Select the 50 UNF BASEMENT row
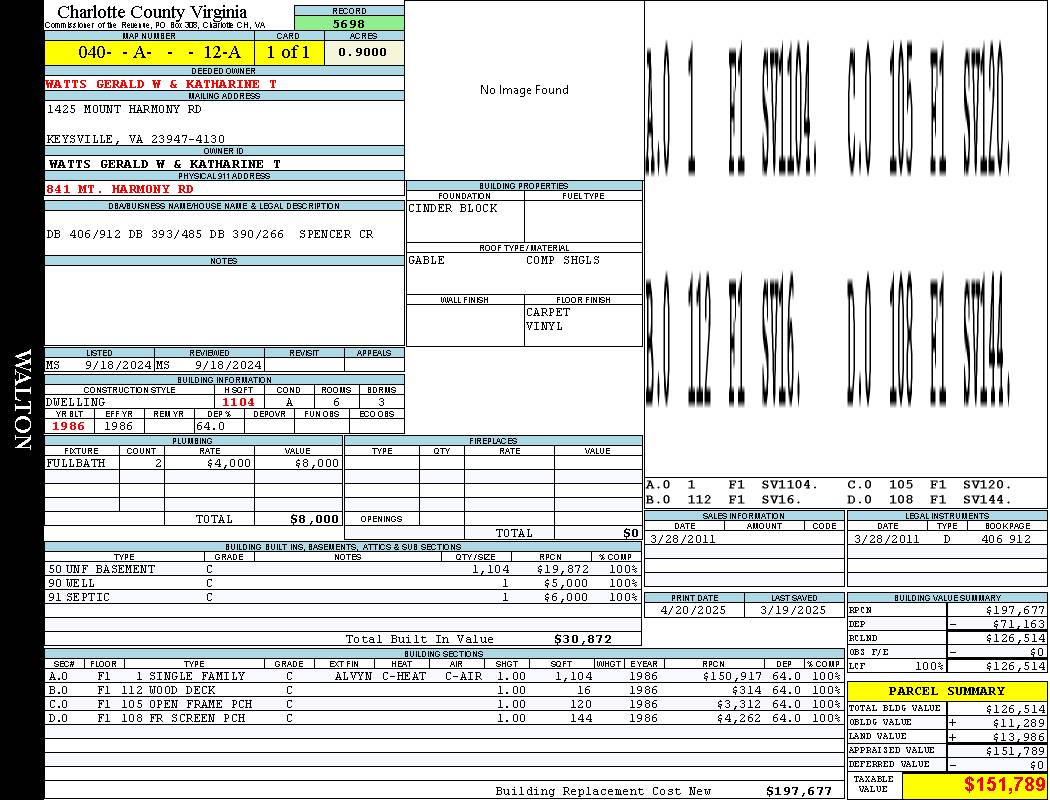Screen dimensions: 1050x800 coord(342,569)
